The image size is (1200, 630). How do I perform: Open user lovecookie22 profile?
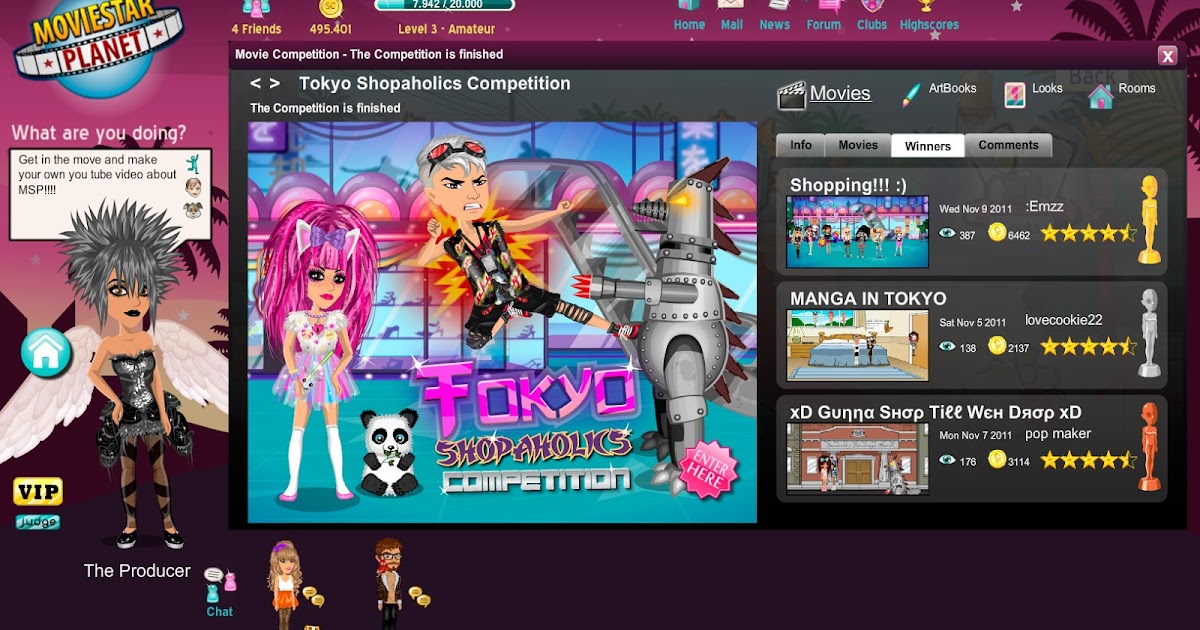click(1064, 320)
